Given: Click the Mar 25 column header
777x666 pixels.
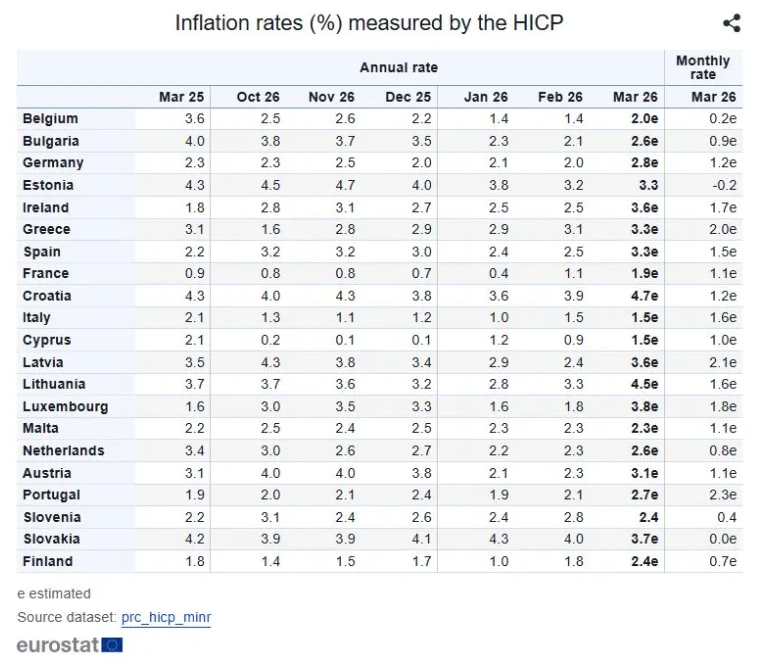Looking at the screenshot, I should click(x=181, y=97).
